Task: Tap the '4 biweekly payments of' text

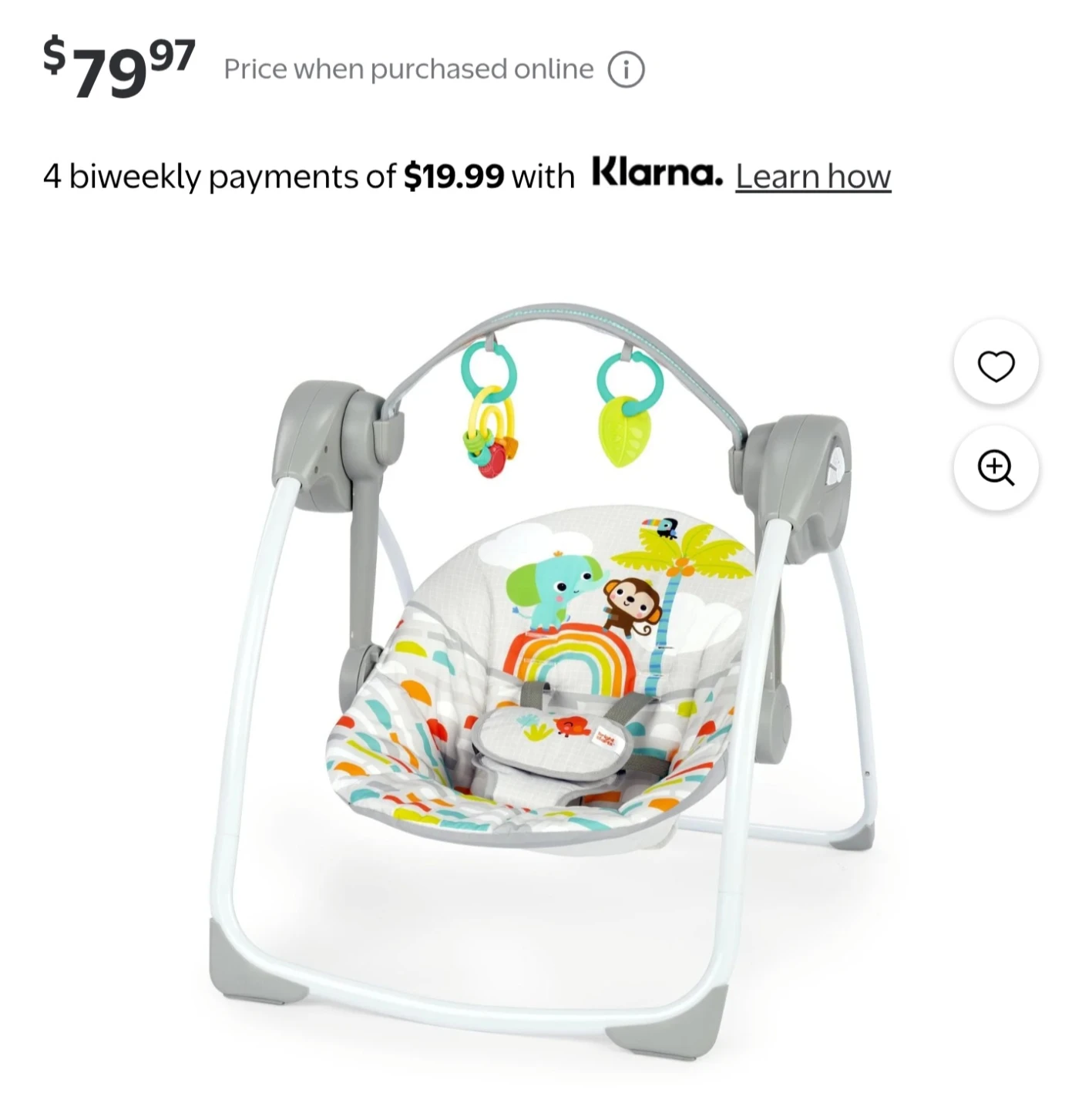Action: pos(220,177)
